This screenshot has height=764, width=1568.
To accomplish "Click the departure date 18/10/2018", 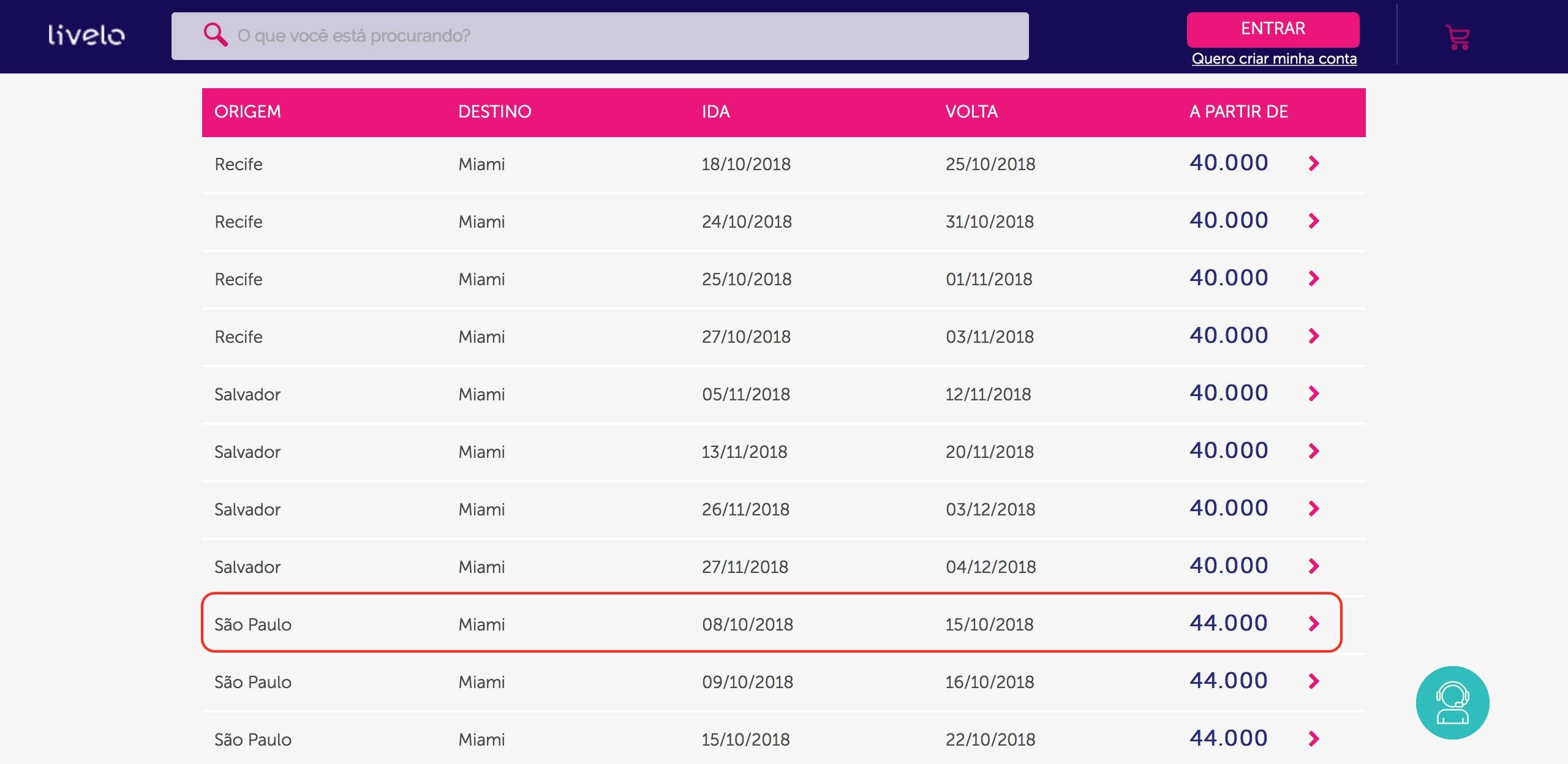I will click(x=746, y=164).
